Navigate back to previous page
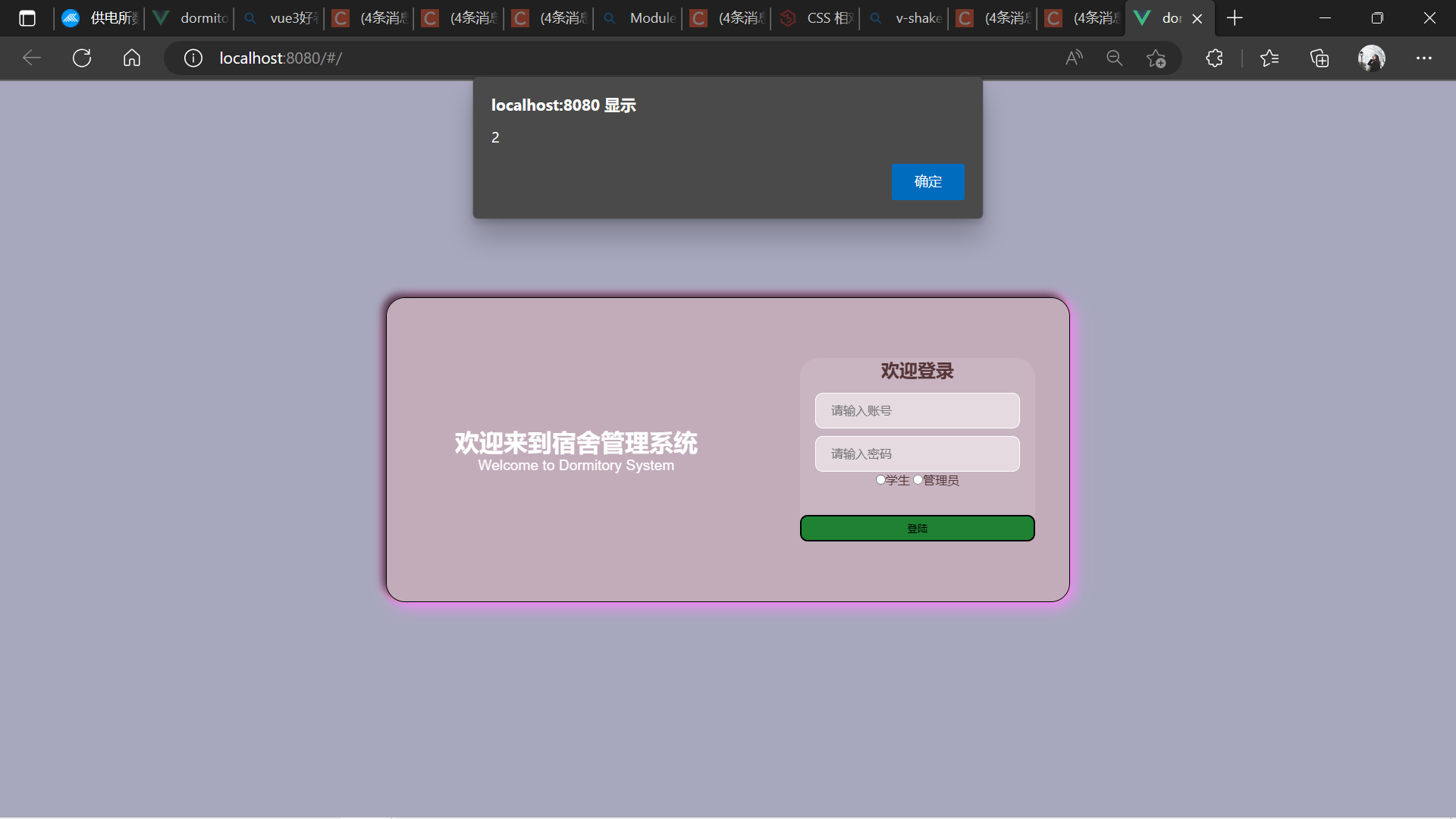Screen dimensions: 1456x819 point(31,58)
